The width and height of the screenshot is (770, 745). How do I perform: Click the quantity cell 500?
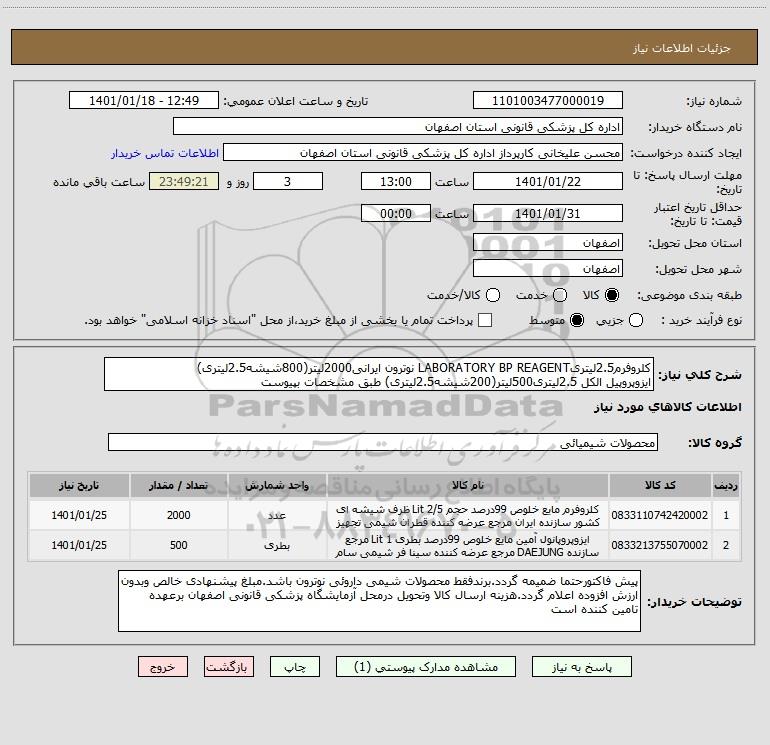pos(178,545)
